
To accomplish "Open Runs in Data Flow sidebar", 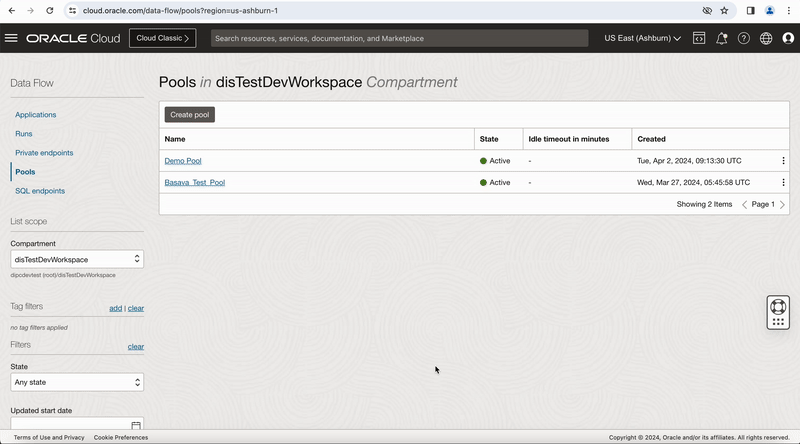I will [23, 134].
